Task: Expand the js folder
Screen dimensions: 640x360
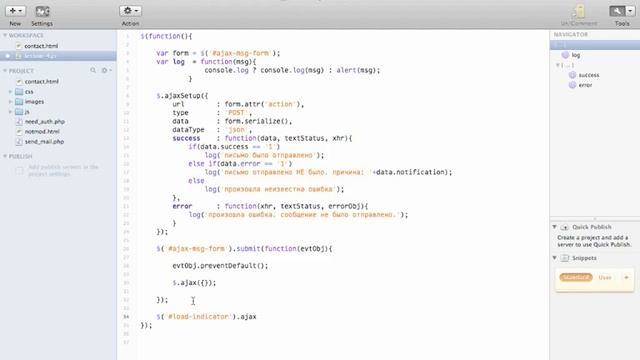Action: tap(10, 112)
